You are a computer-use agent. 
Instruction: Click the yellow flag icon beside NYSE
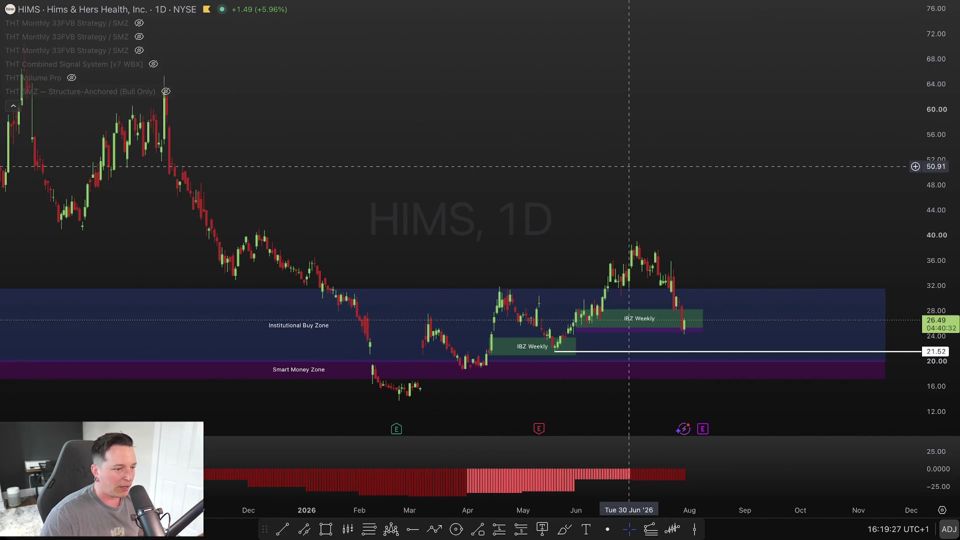[x=207, y=9]
